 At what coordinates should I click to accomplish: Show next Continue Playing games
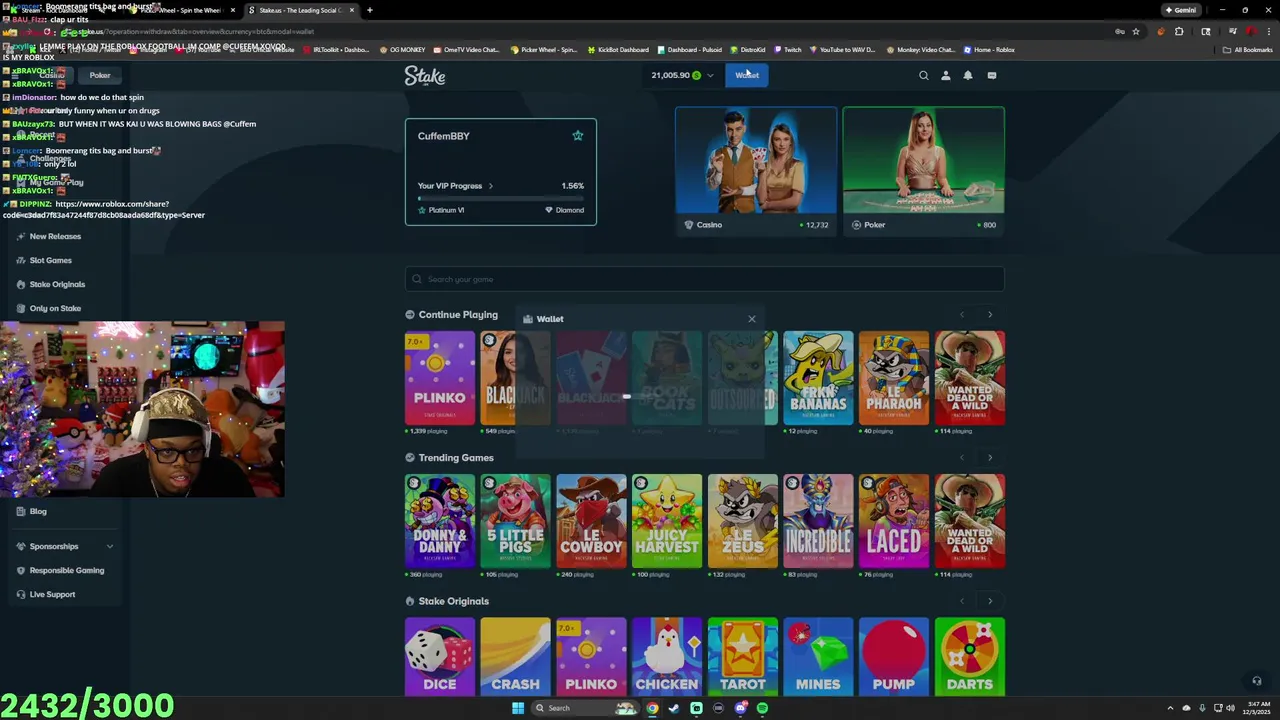pos(990,315)
